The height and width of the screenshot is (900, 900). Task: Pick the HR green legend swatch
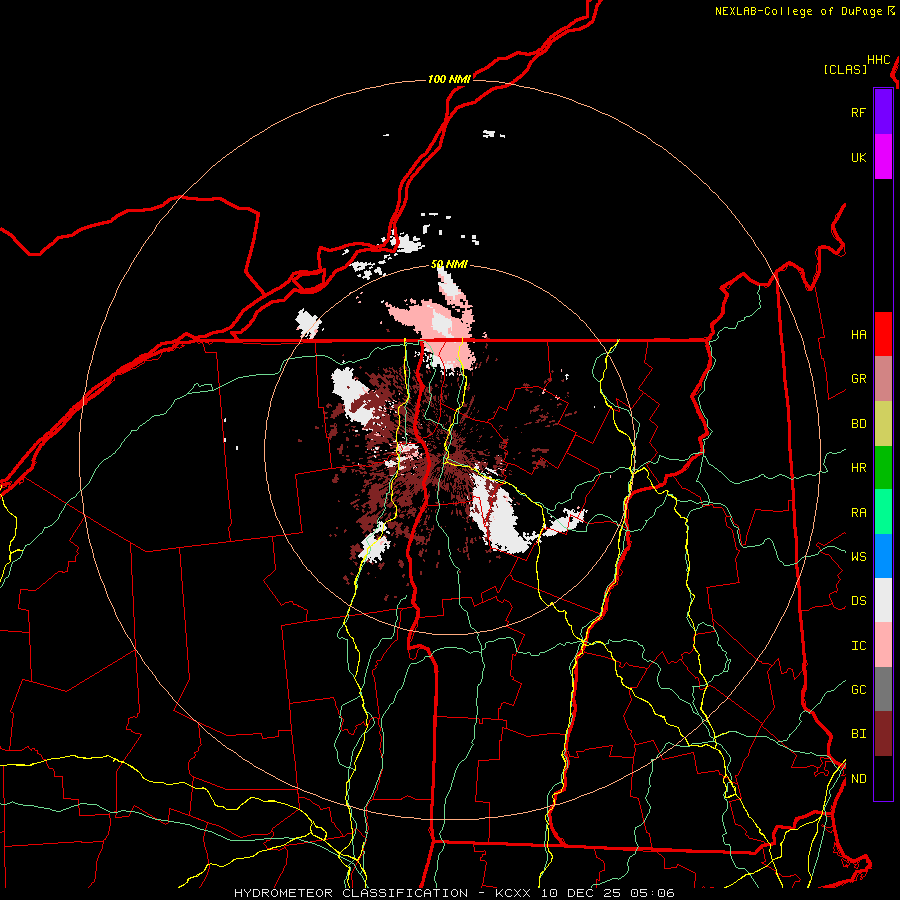click(x=883, y=468)
